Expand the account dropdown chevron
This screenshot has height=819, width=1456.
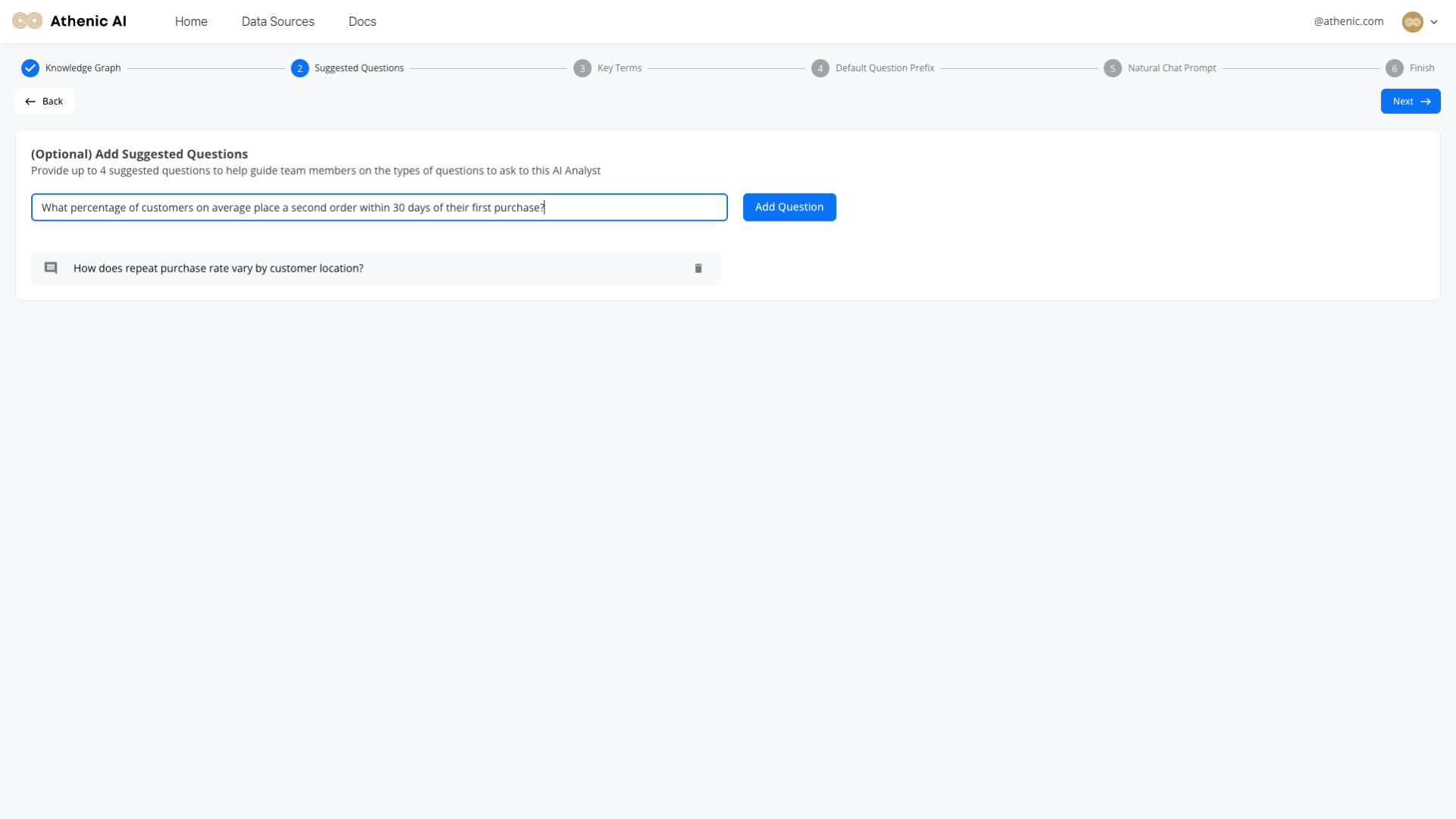(1434, 22)
